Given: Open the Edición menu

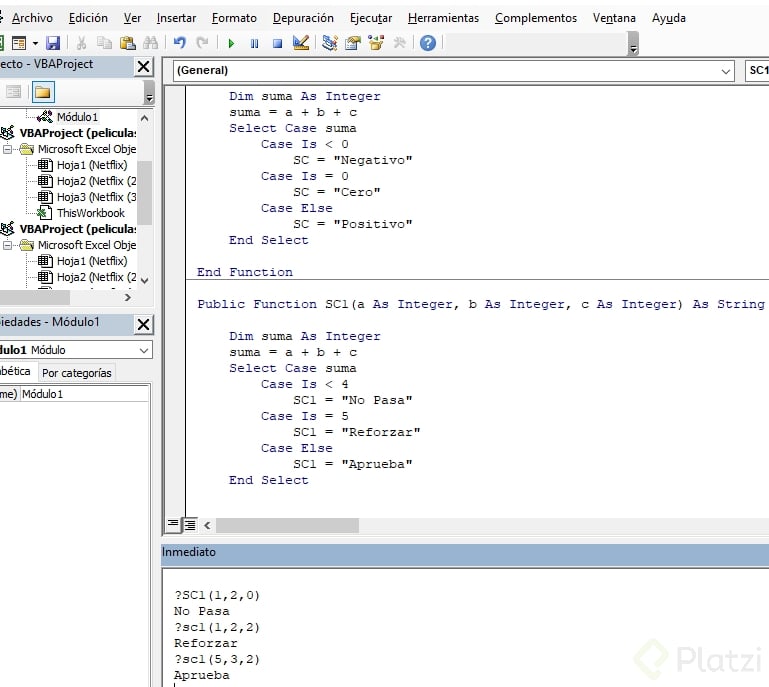Looking at the screenshot, I should pos(88,18).
